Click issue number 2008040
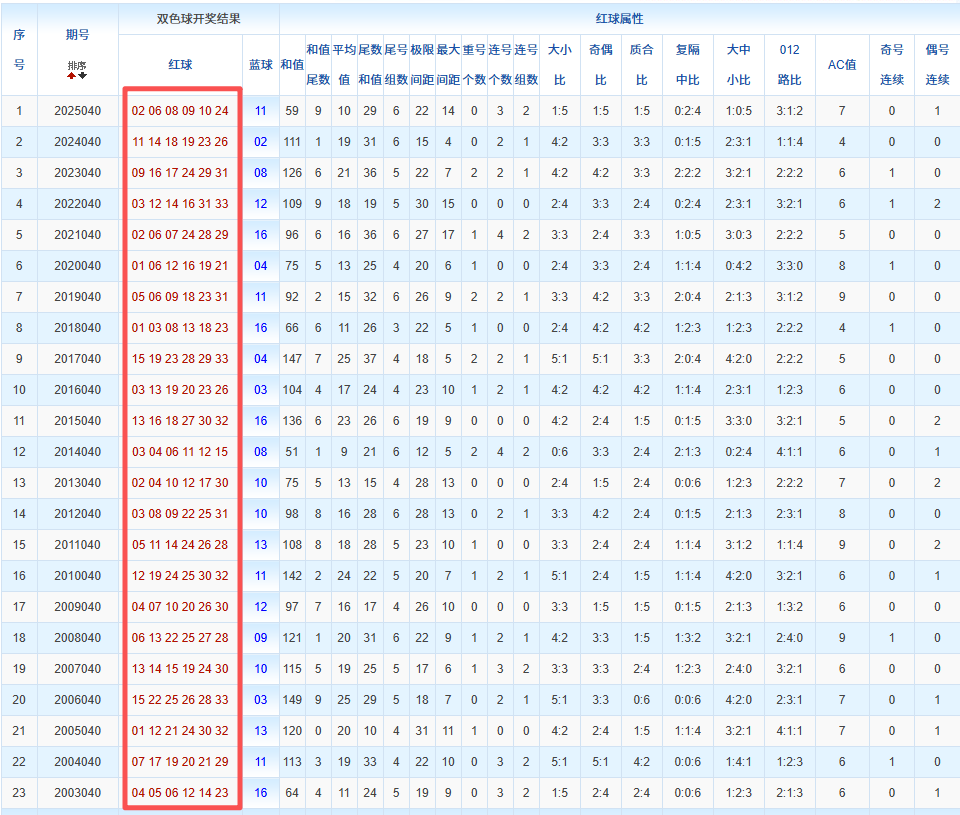 click(77, 637)
